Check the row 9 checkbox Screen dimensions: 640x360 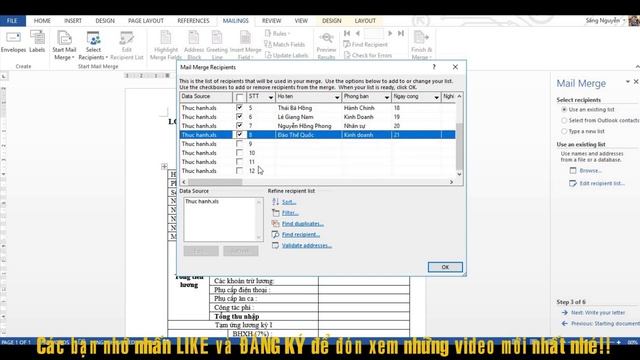tap(239, 144)
